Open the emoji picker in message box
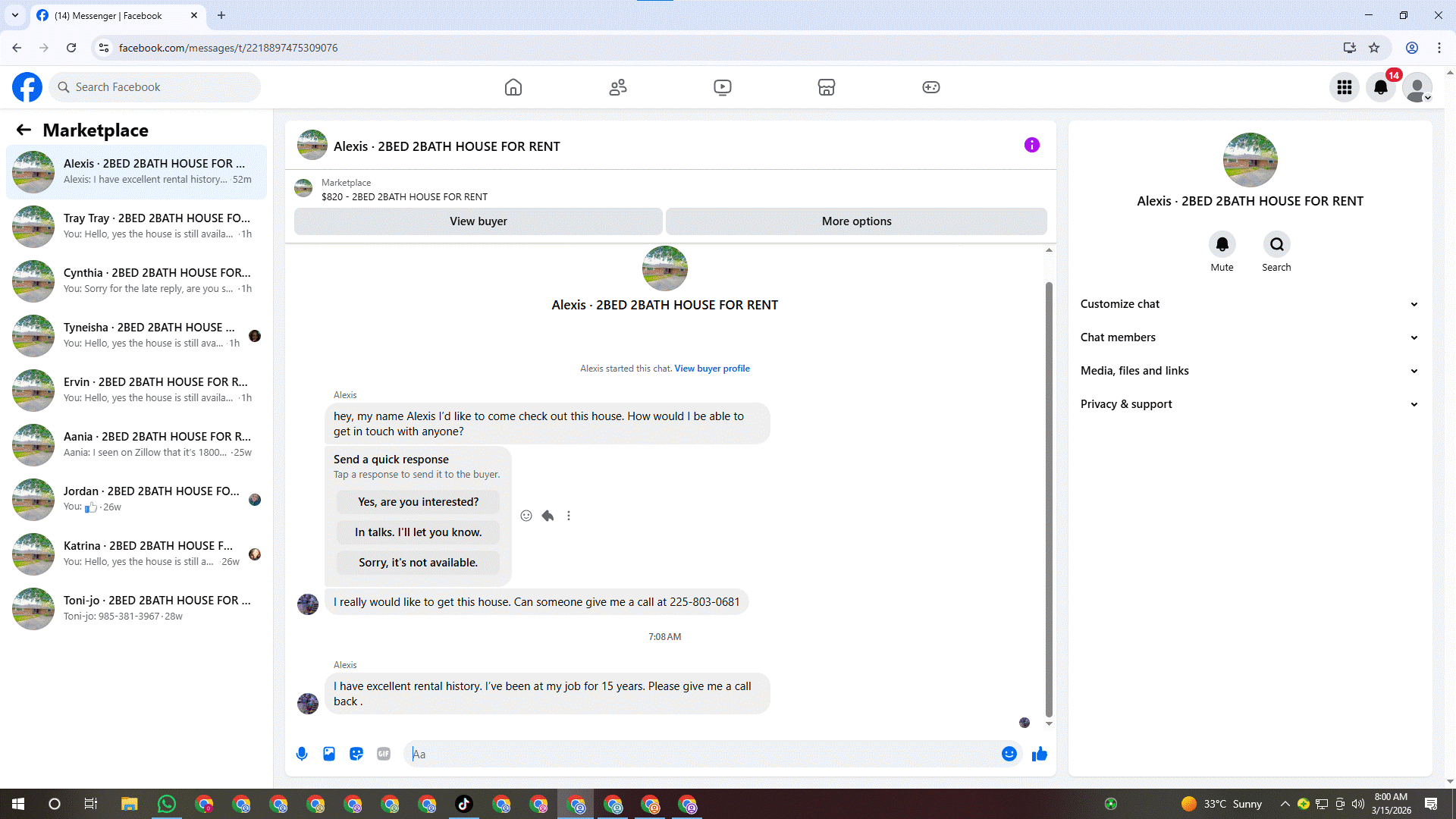This screenshot has height=819, width=1456. 1009,754
